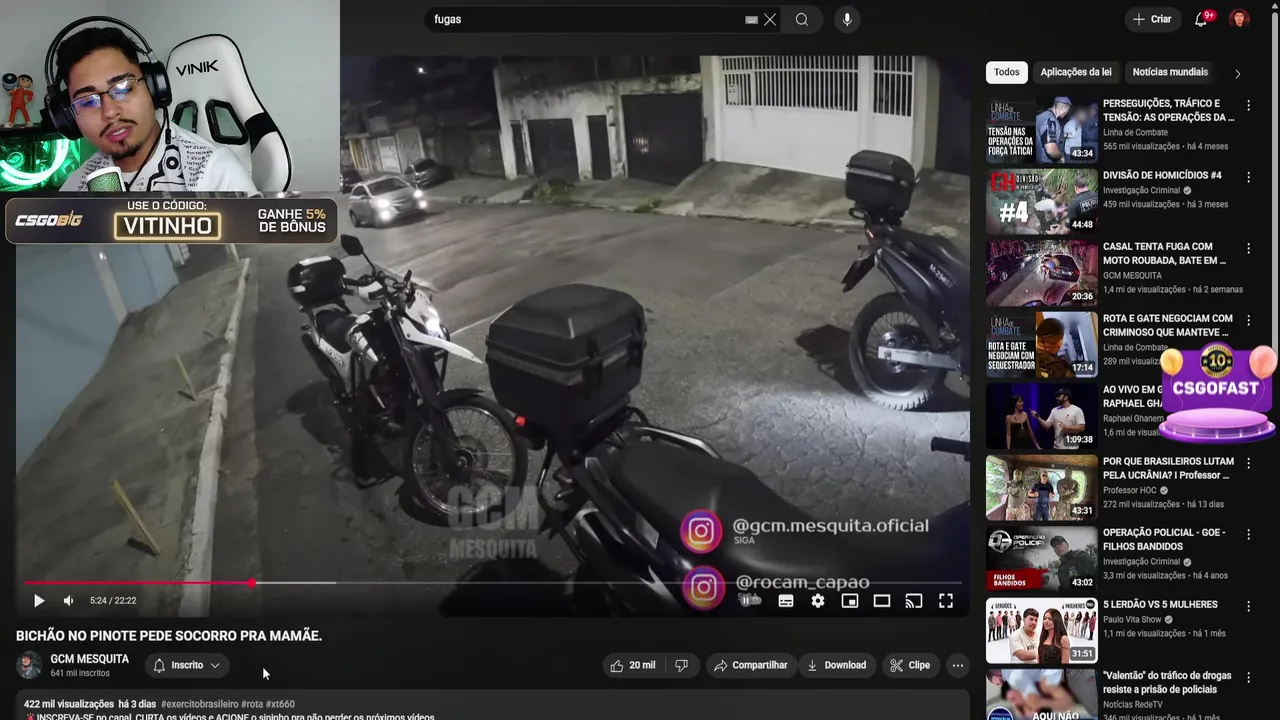Open the on-screen keyboard icon in search
Image resolution: width=1280 pixels, height=720 pixels.
click(751, 19)
